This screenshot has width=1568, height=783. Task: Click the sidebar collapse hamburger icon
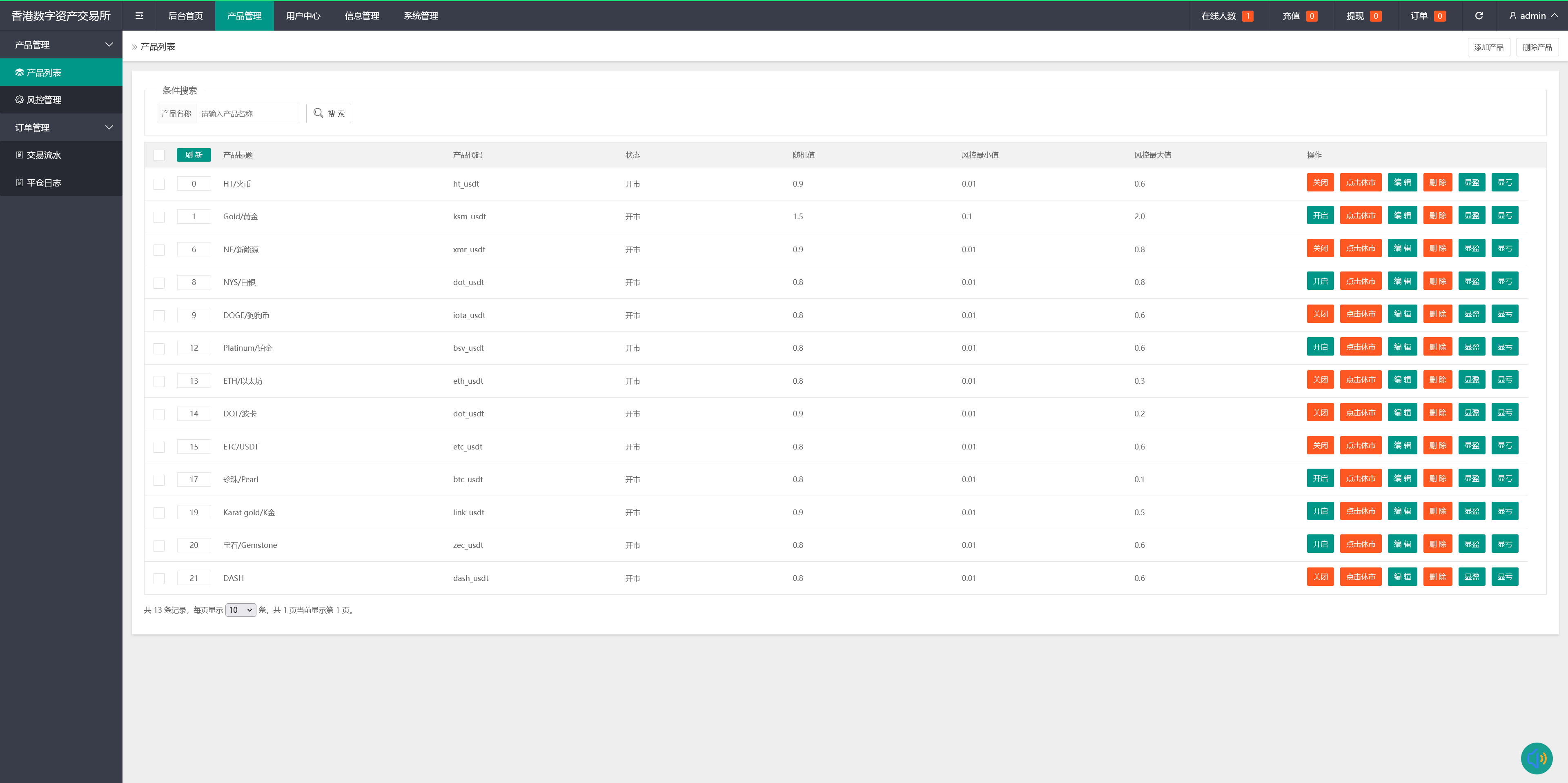click(x=139, y=16)
